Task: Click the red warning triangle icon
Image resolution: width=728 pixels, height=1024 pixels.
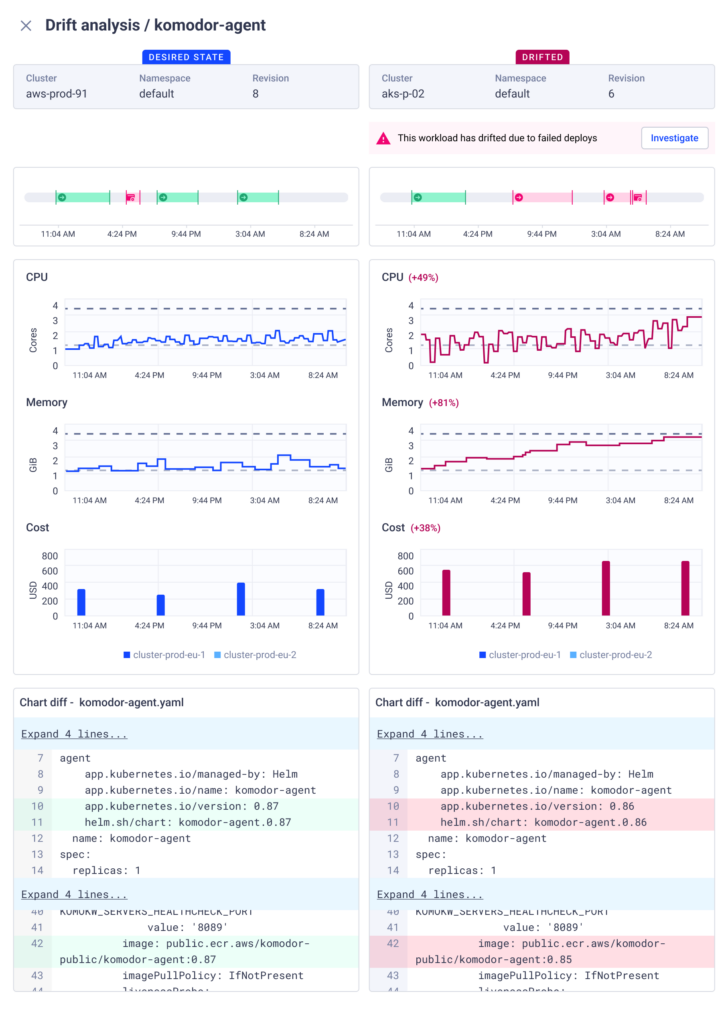Action: (383, 138)
